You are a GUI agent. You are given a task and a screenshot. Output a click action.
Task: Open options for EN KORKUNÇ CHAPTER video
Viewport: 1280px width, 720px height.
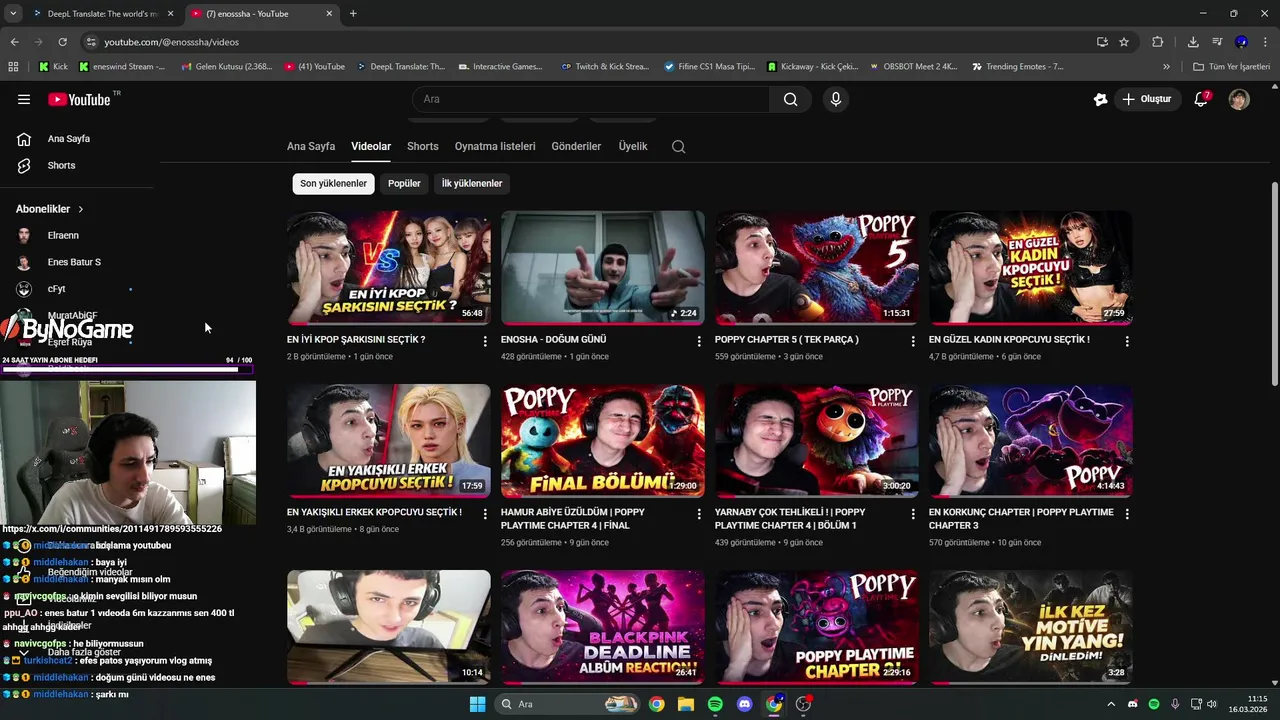[1127, 514]
